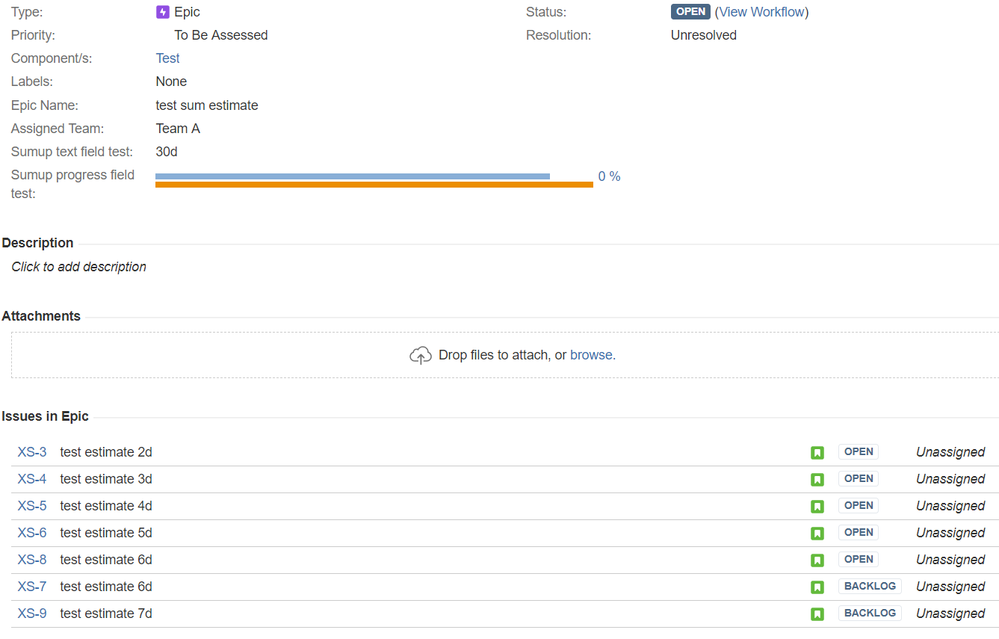The width and height of the screenshot is (999, 639).
Task: Click Unassigned next to XS-4
Action: tap(950, 479)
